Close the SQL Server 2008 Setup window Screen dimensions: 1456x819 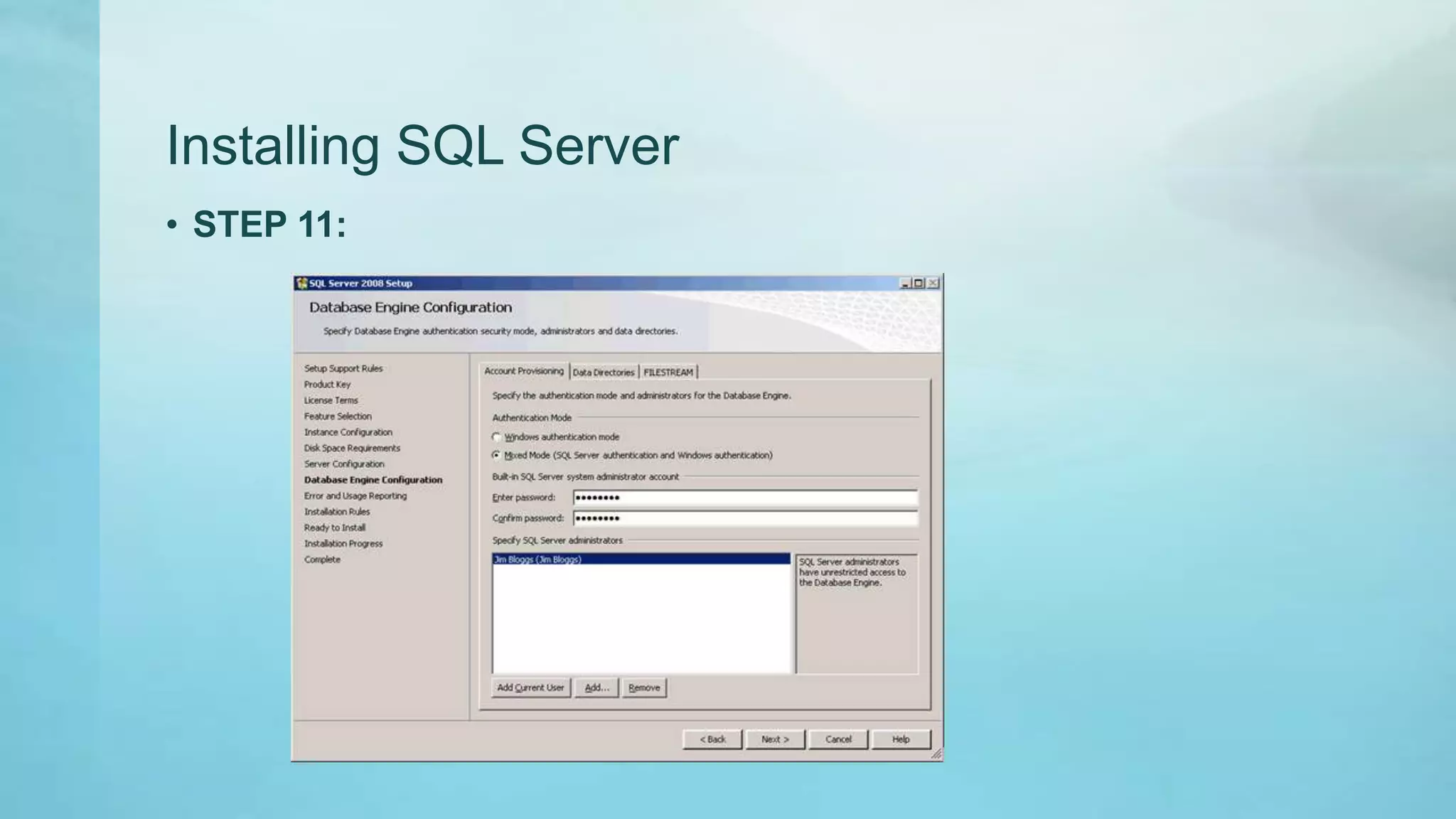pos(933,283)
